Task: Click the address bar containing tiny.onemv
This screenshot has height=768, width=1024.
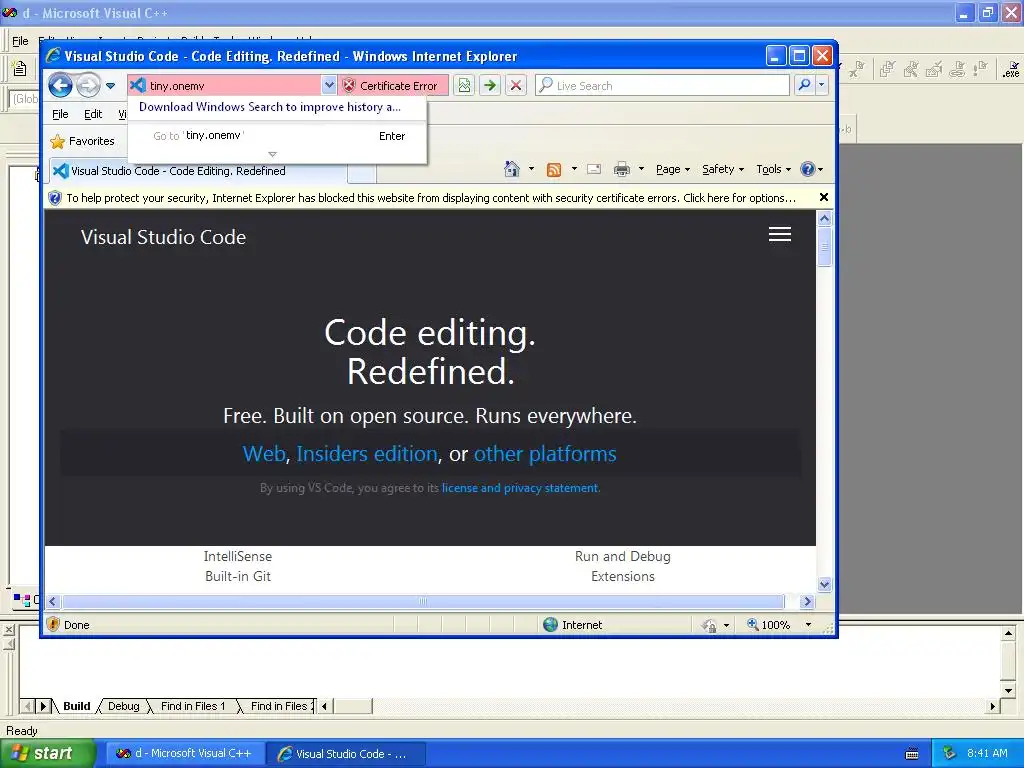Action: pos(225,86)
